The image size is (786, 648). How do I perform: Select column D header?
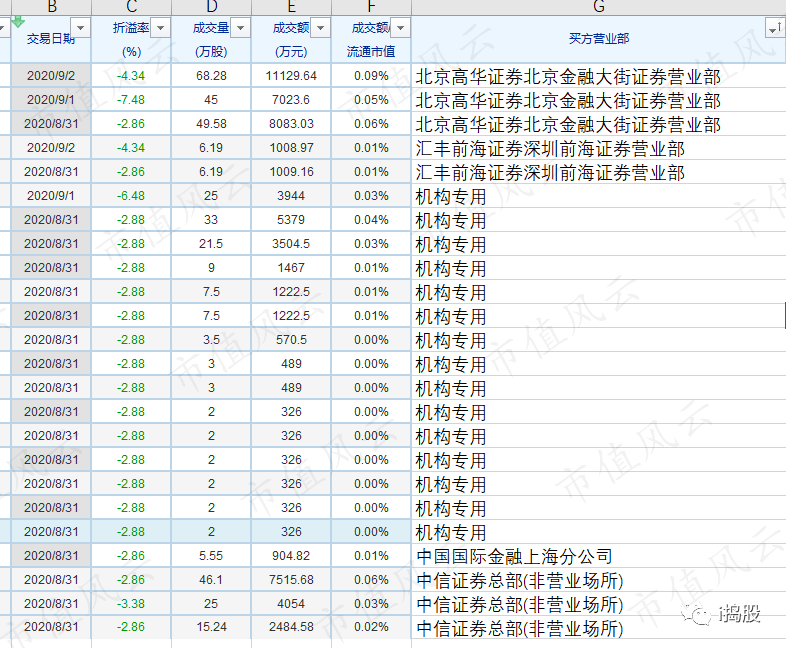click(212, 7)
